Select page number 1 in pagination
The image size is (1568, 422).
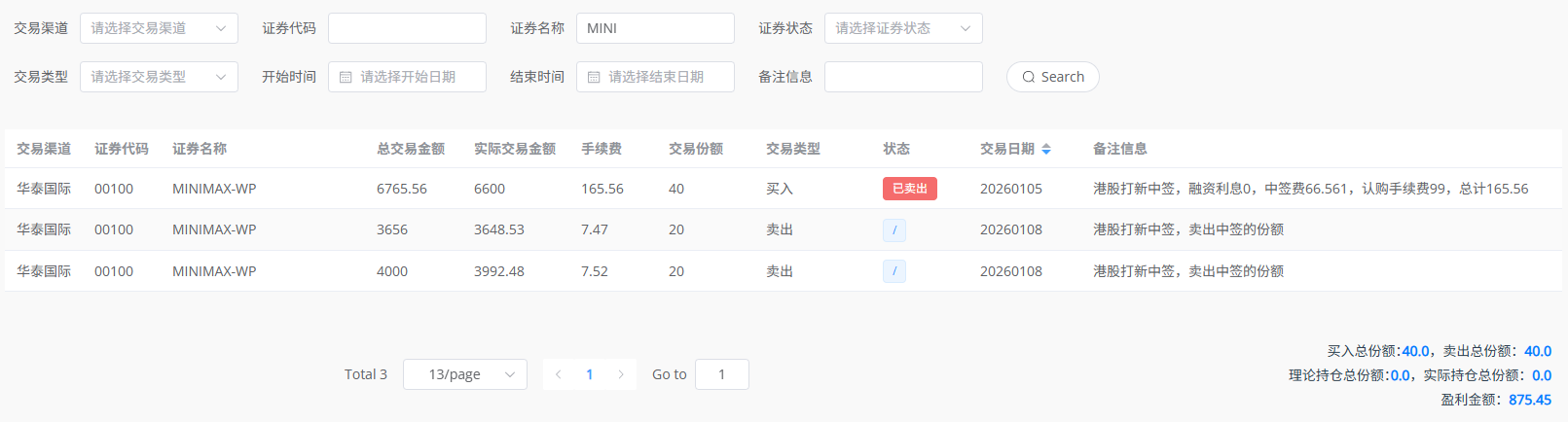(x=590, y=374)
